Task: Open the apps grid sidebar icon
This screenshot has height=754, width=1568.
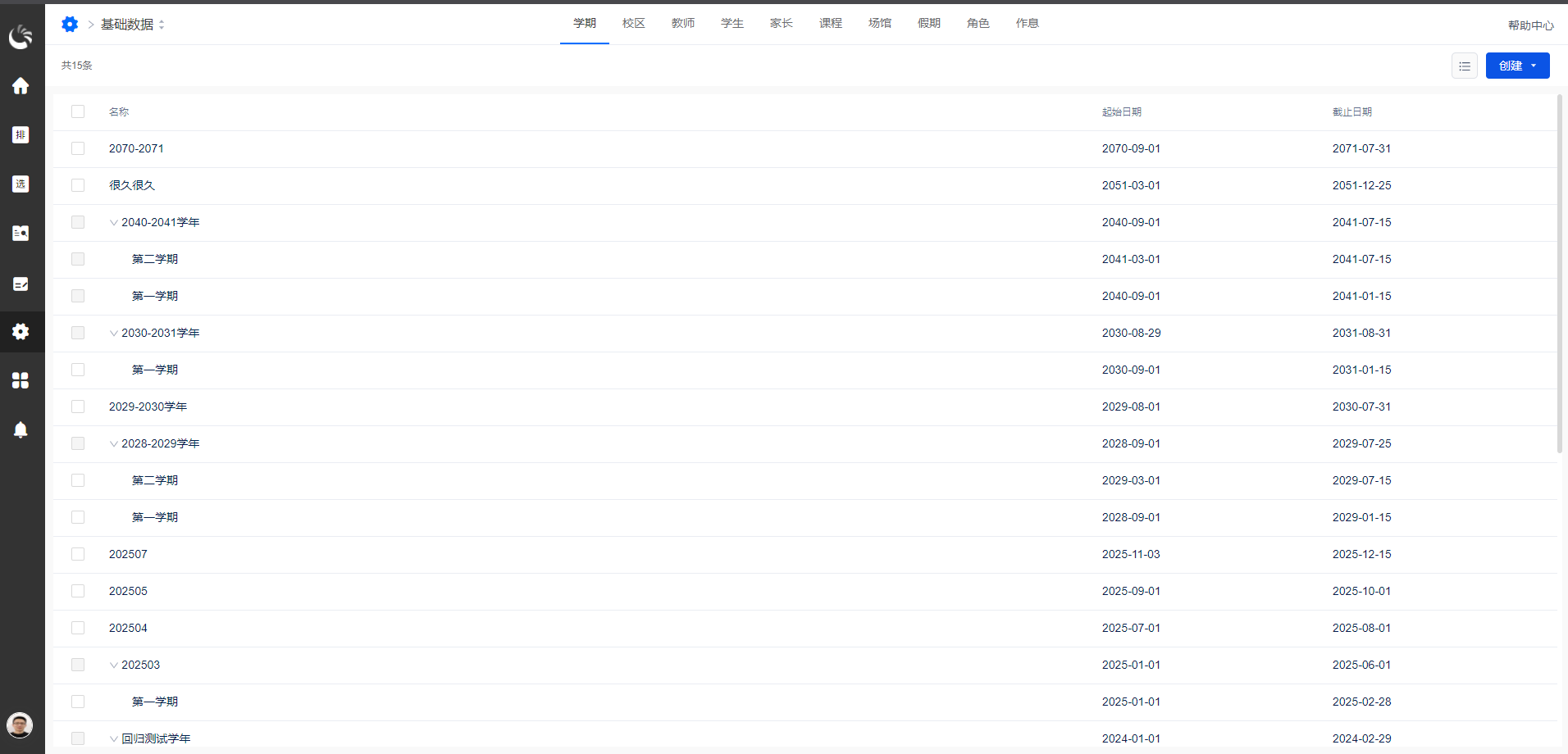Action: point(21,380)
